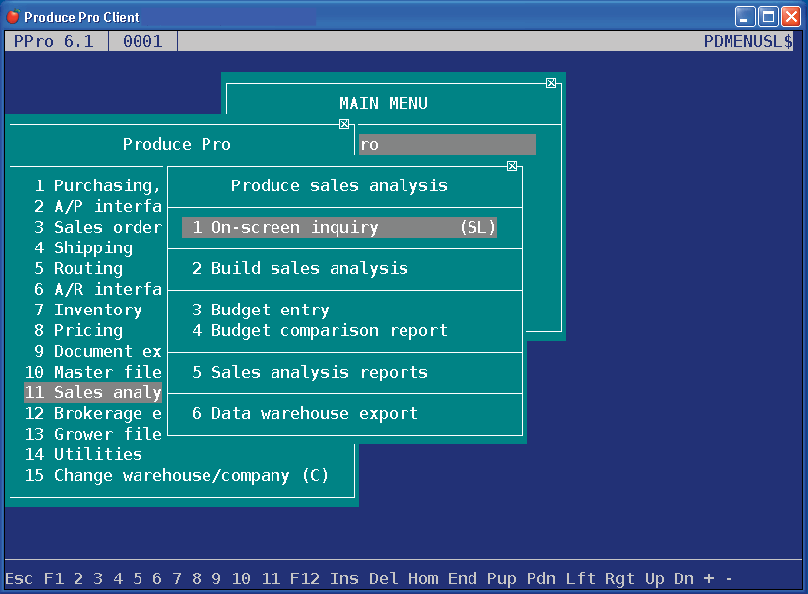Click End key in bottom bar
Viewport: 808px width, 594px height.
point(463,579)
